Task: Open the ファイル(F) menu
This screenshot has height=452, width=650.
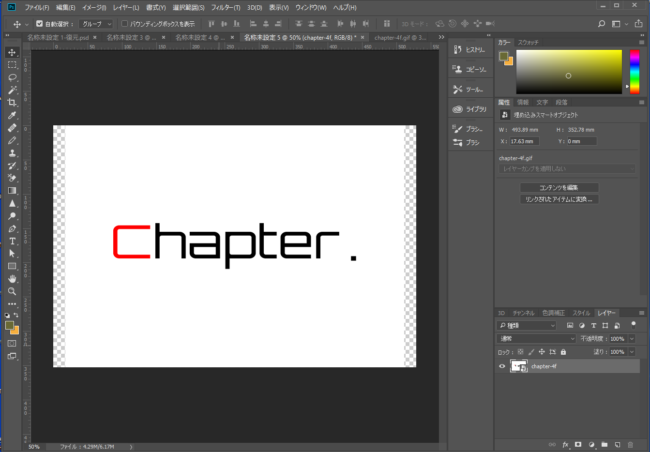Action: coord(36,7)
